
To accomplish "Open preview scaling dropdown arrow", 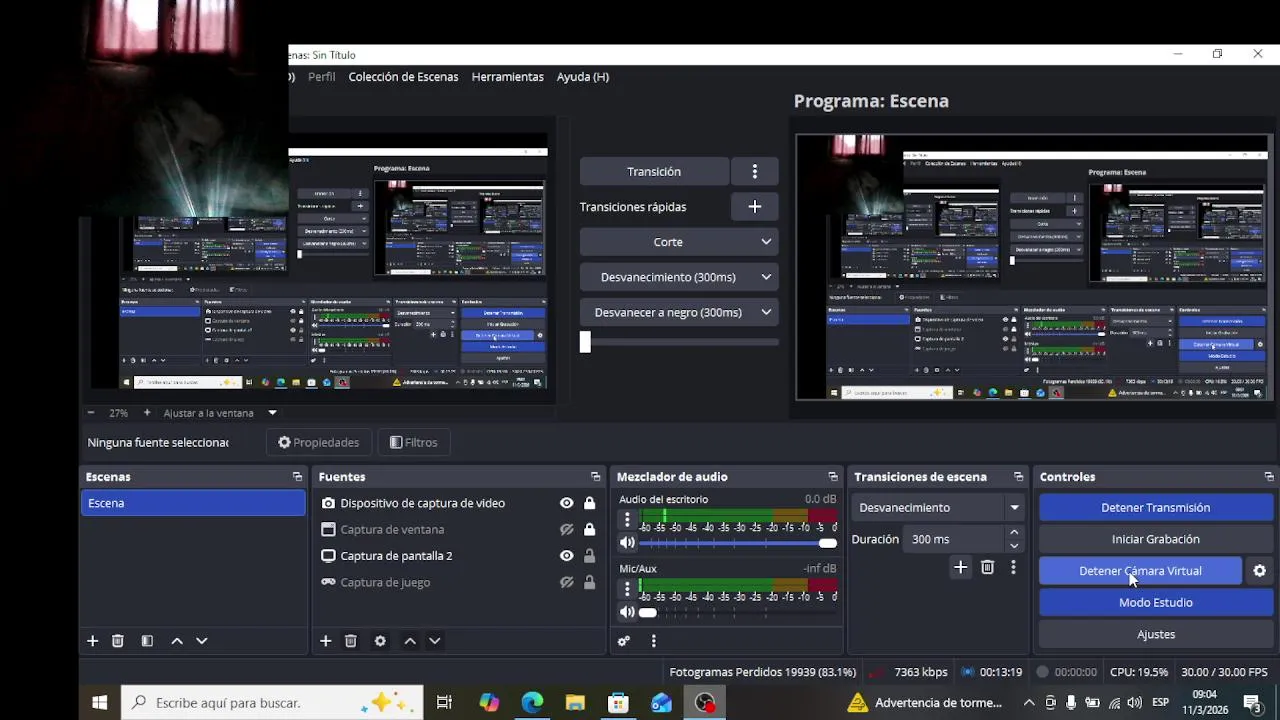I will 272,413.
